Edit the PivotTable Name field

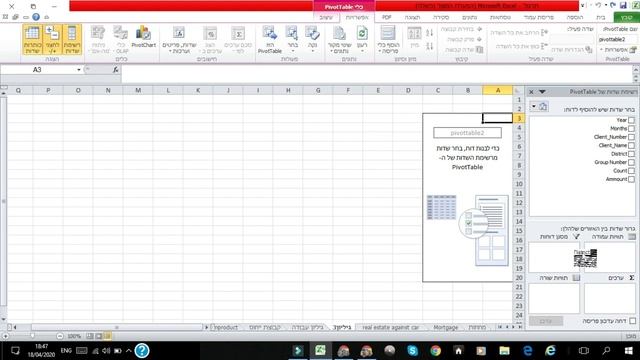point(617,39)
